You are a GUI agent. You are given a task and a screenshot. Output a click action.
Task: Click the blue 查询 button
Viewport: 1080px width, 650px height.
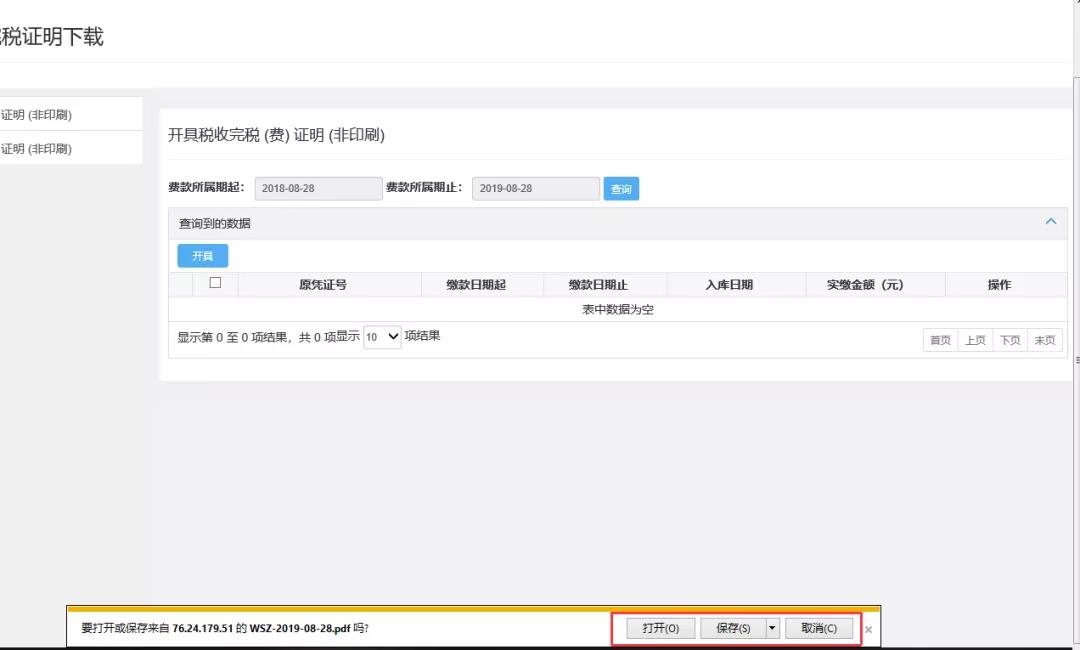coord(621,189)
